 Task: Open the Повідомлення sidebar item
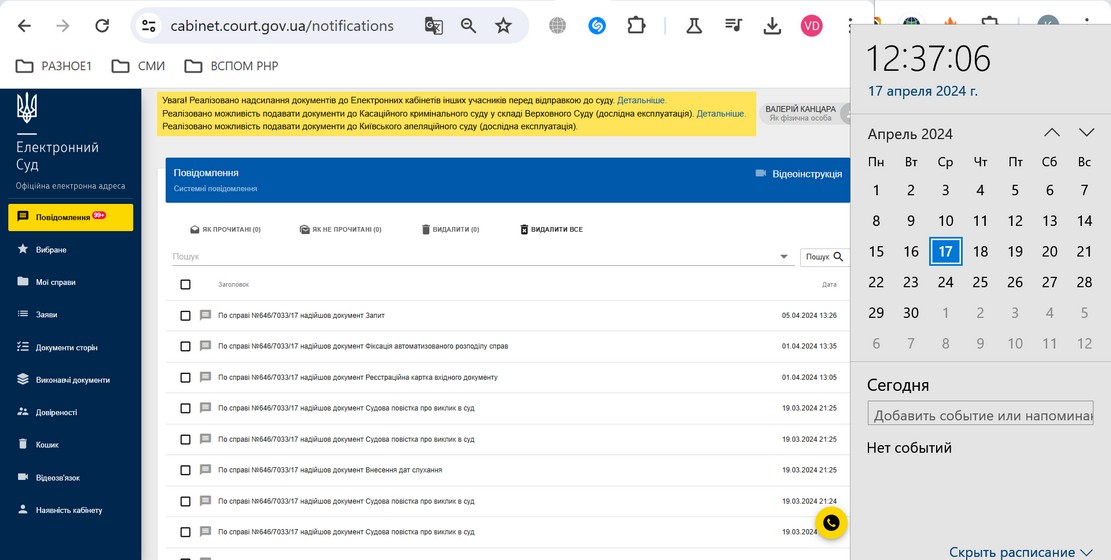pos(71,217)
